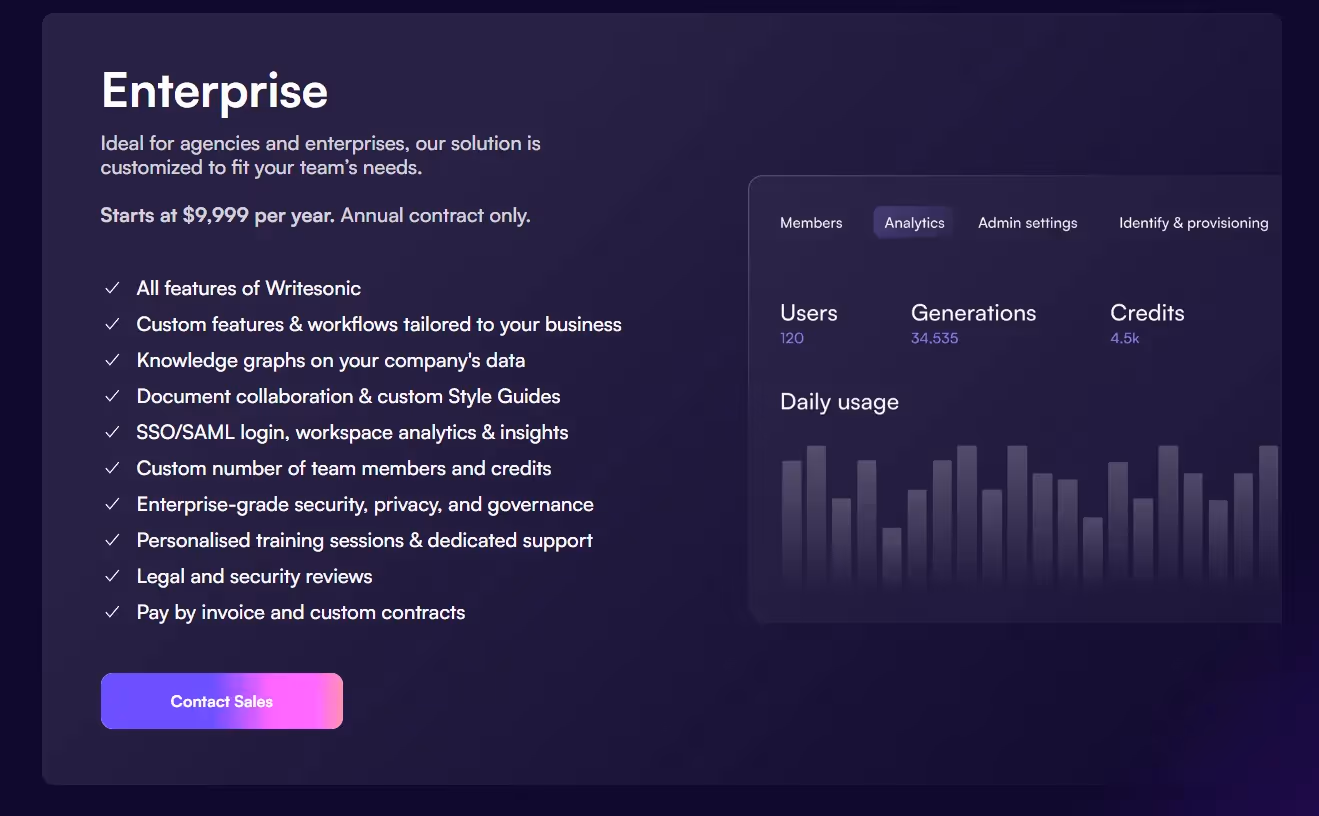Click Pay by invoice and custom contracts

[301, 612]
